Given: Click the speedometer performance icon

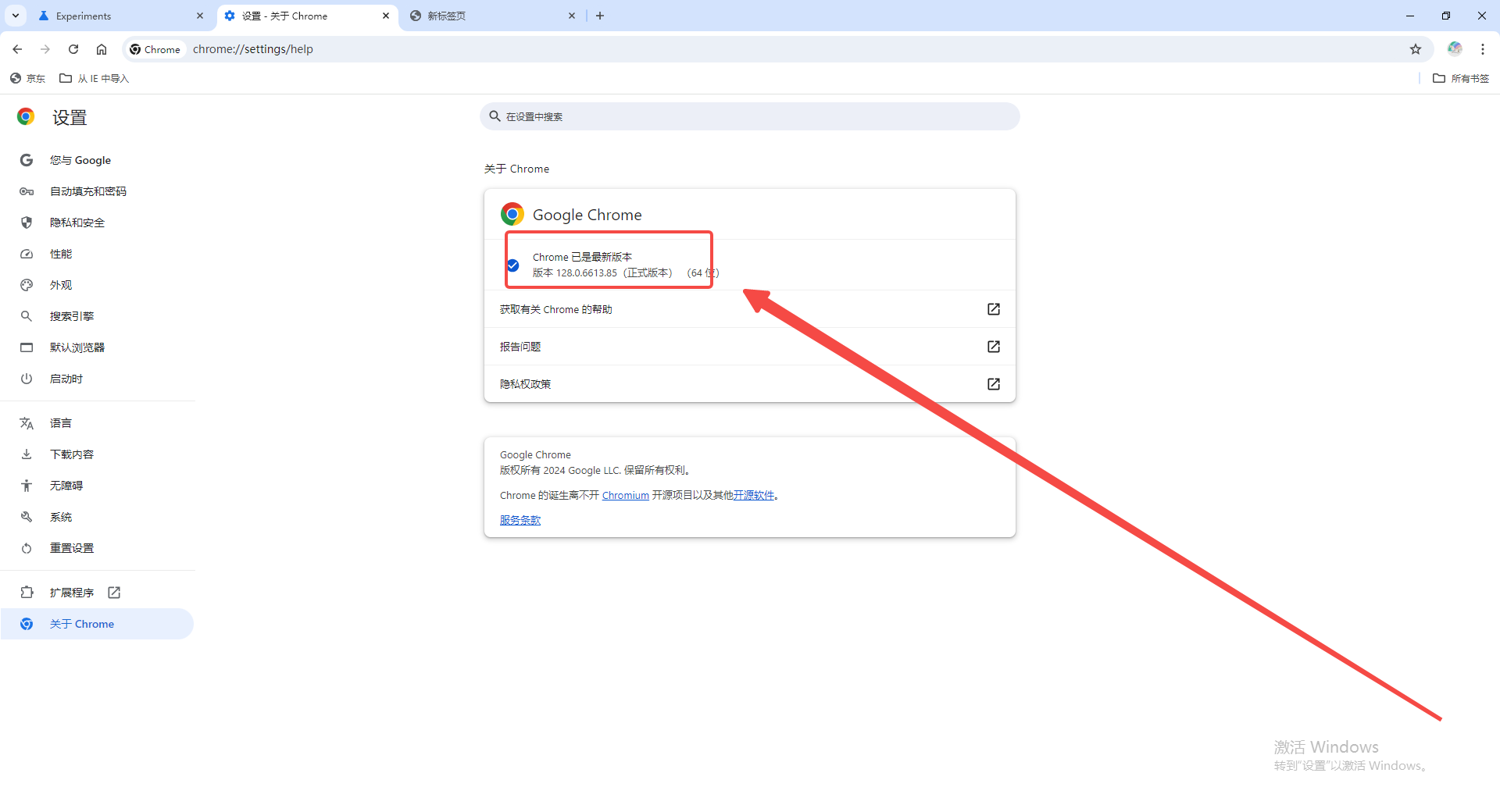Looking at the screenshot, I should coord(27,254).
